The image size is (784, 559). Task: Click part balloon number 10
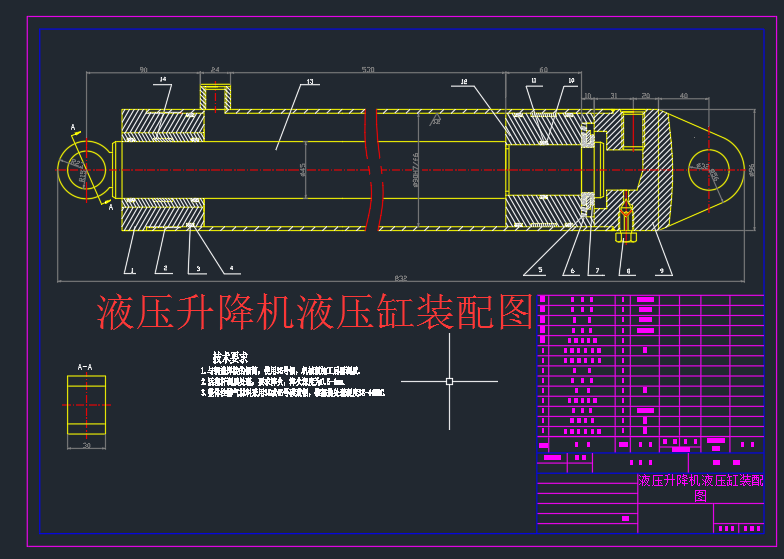pos(571,80)
